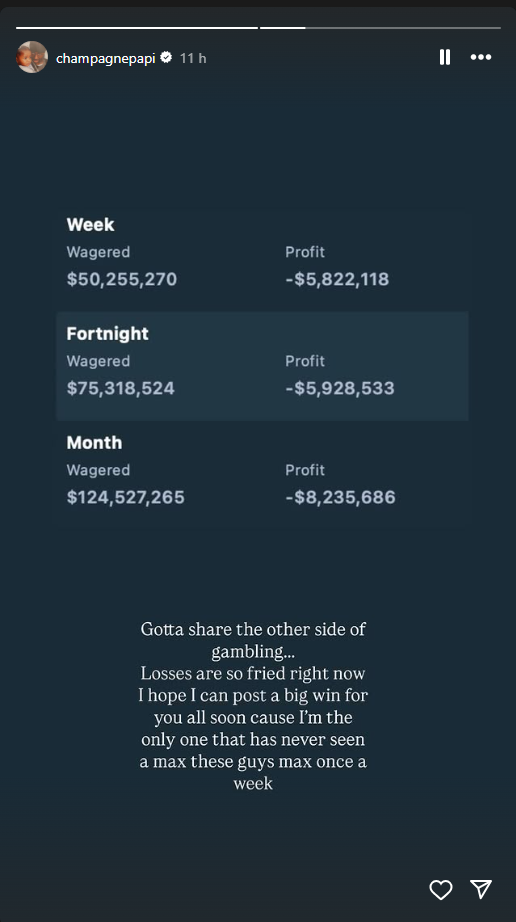Open the champagnepapi profile picture
This screenshot has height=922, width=516.
pyautogui.click(x=32, y=57)
